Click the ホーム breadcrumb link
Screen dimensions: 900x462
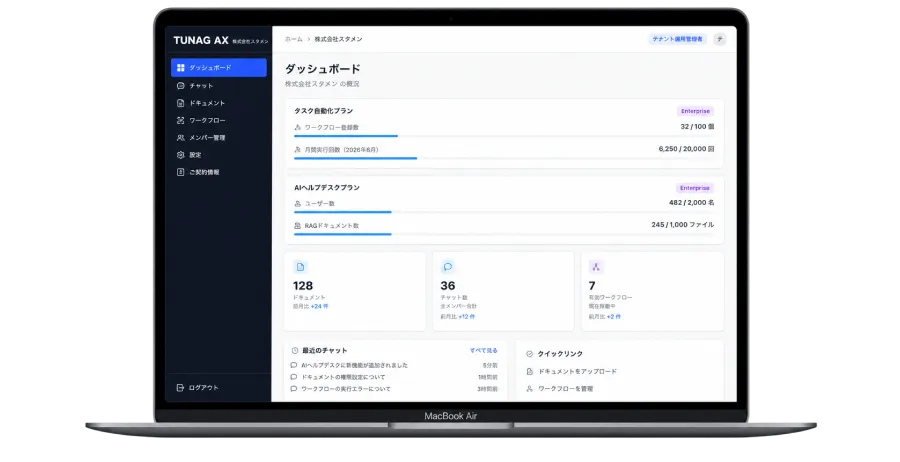(293, 39)
